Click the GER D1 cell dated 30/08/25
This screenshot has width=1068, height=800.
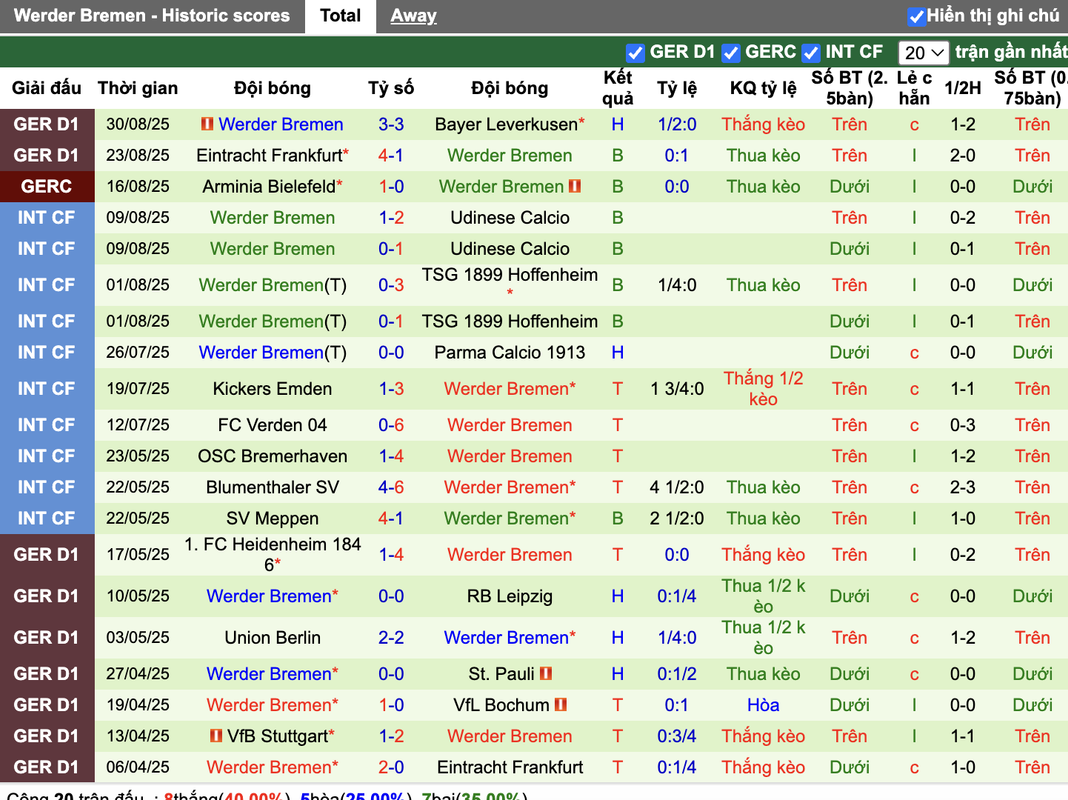pos(46,125)
